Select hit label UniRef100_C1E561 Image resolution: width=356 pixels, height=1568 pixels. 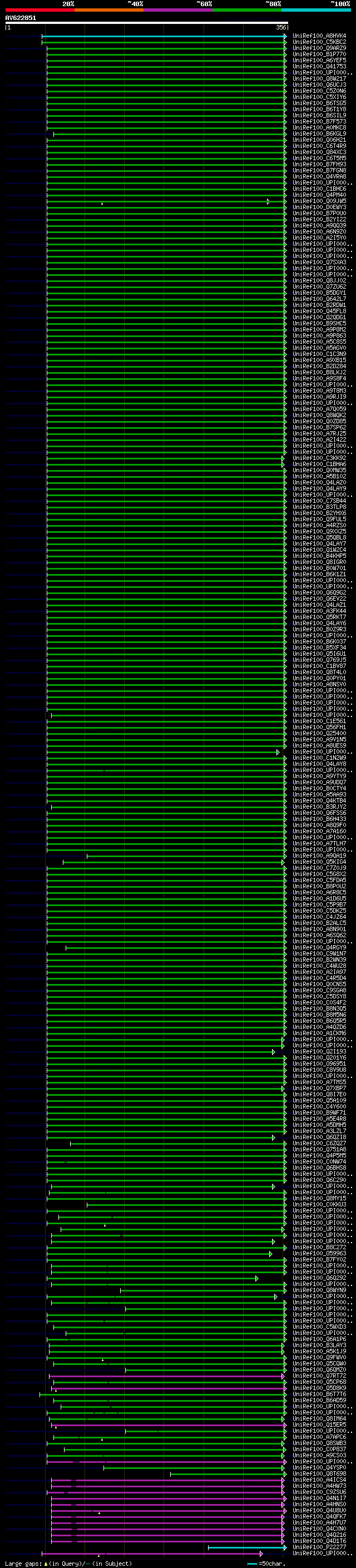coord(319,721)
